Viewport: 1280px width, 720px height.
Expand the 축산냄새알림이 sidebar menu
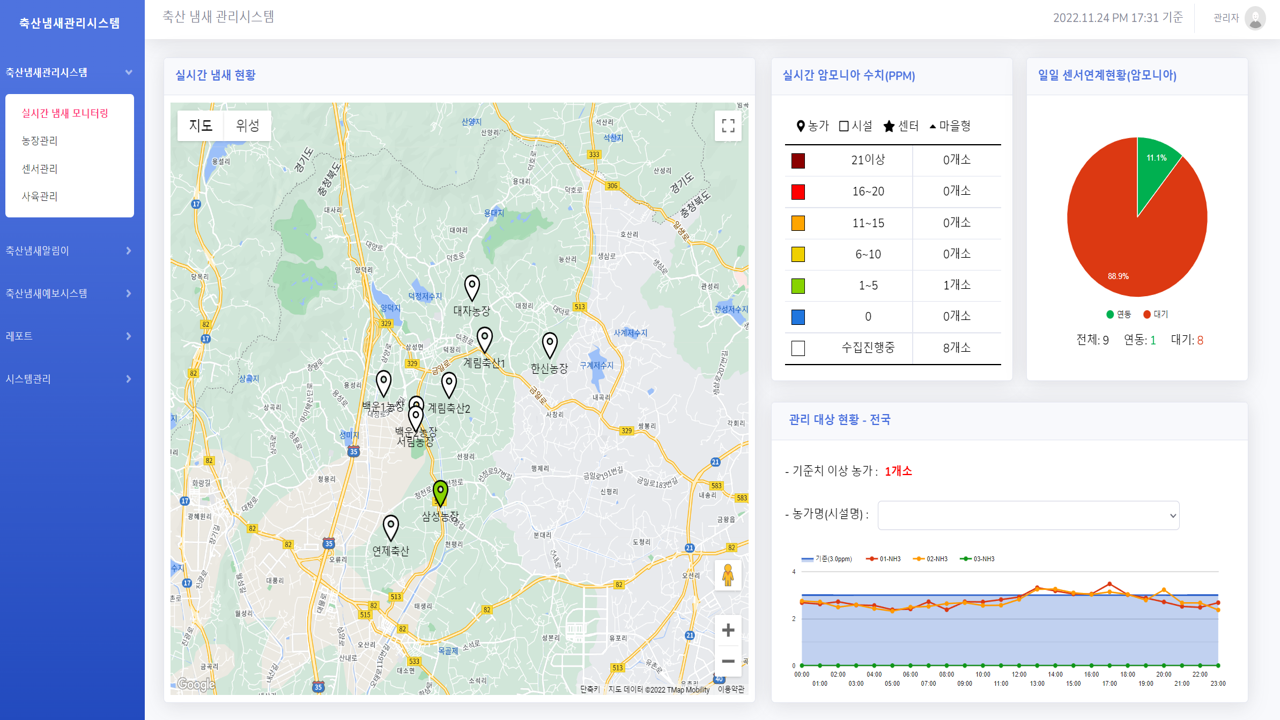[69, 251]
